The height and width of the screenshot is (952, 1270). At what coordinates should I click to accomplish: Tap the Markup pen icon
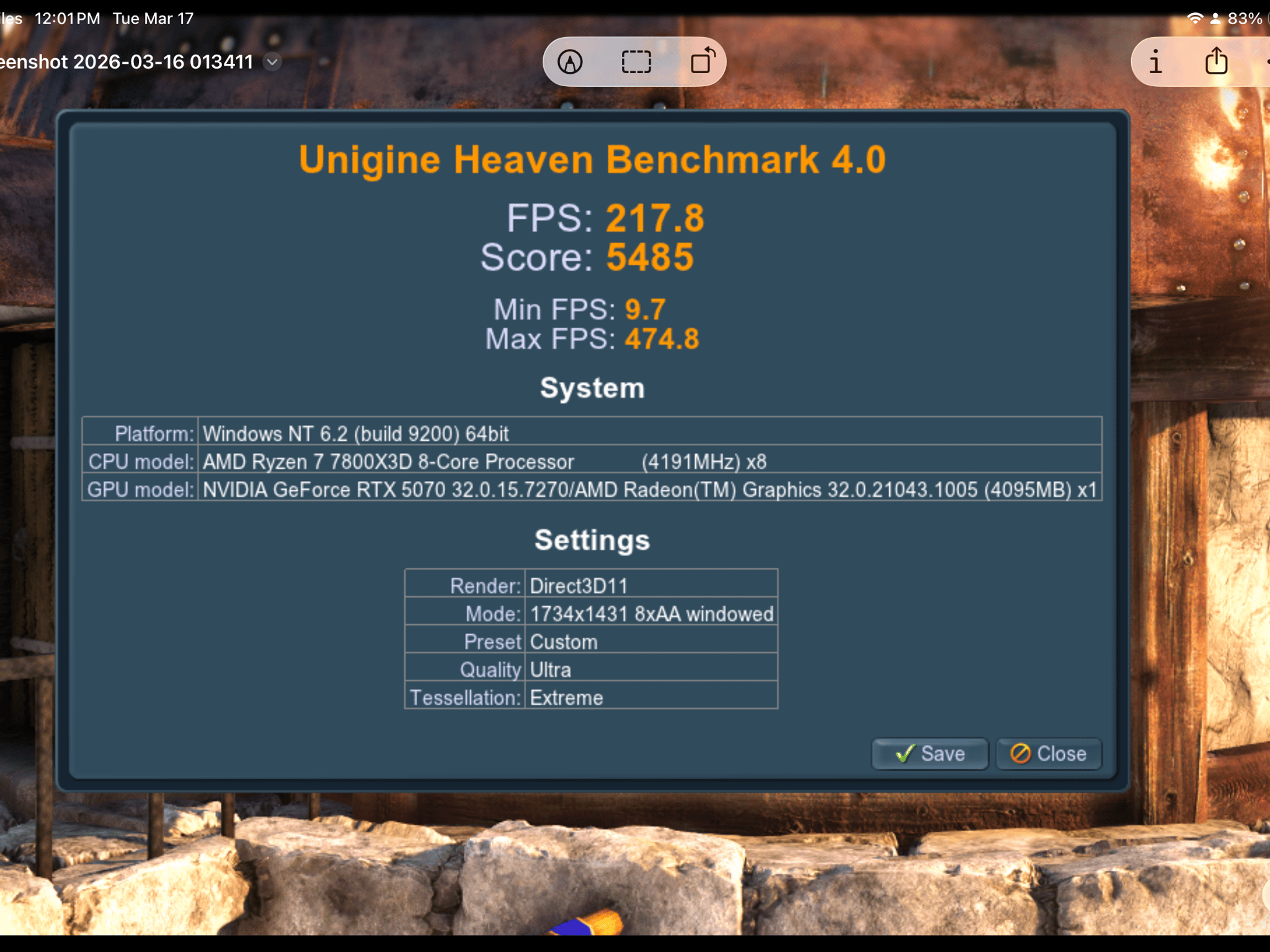[x=570, y=62]
